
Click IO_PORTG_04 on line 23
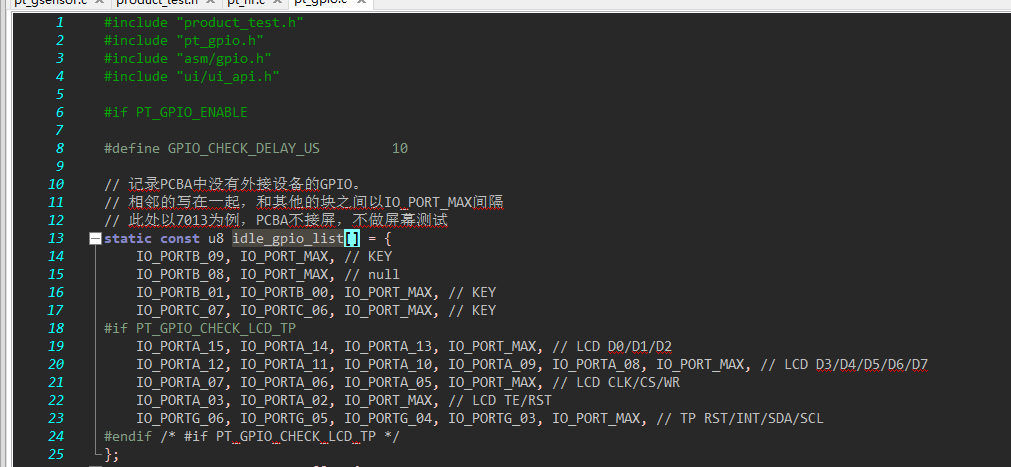pyautogui.click(x=388, y=419)
